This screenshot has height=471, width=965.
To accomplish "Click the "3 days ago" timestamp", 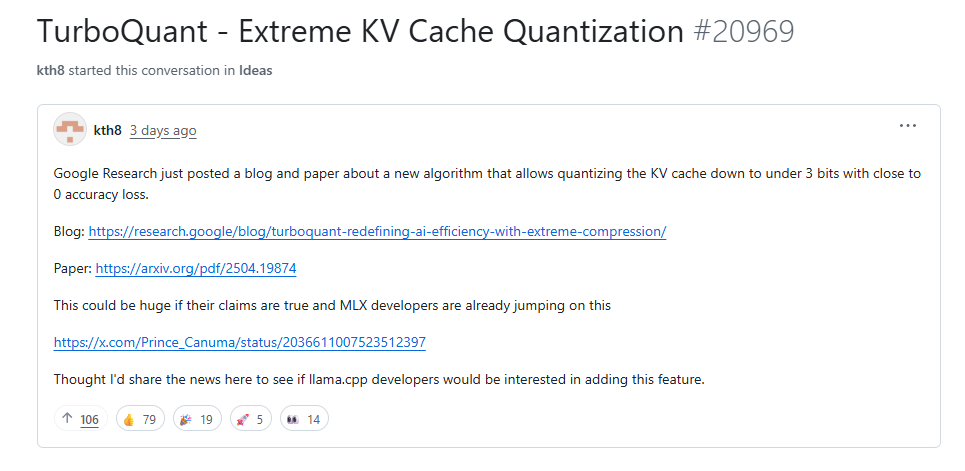I will point(163,131).
